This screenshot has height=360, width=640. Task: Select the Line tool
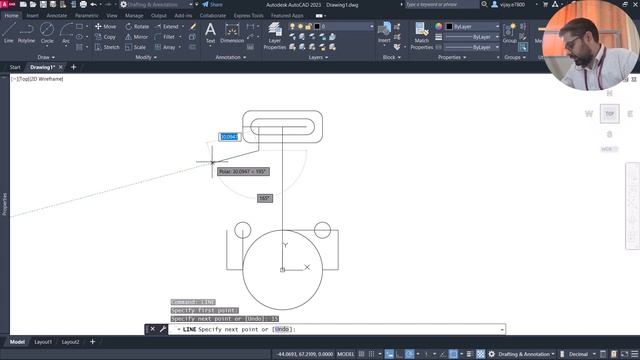[x=9, y=33]
